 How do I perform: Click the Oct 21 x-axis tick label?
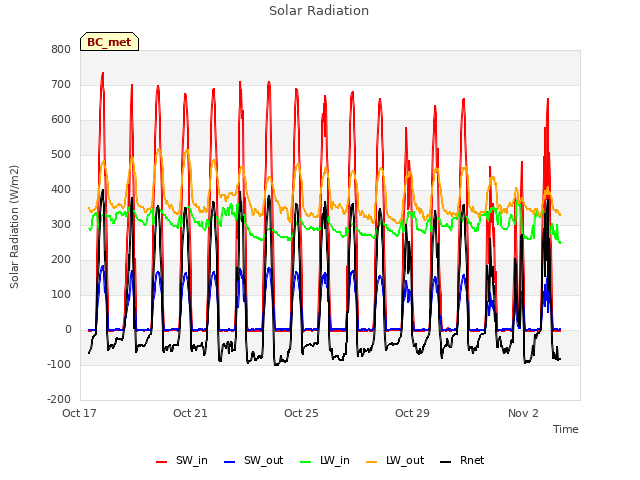click(190, 413)
